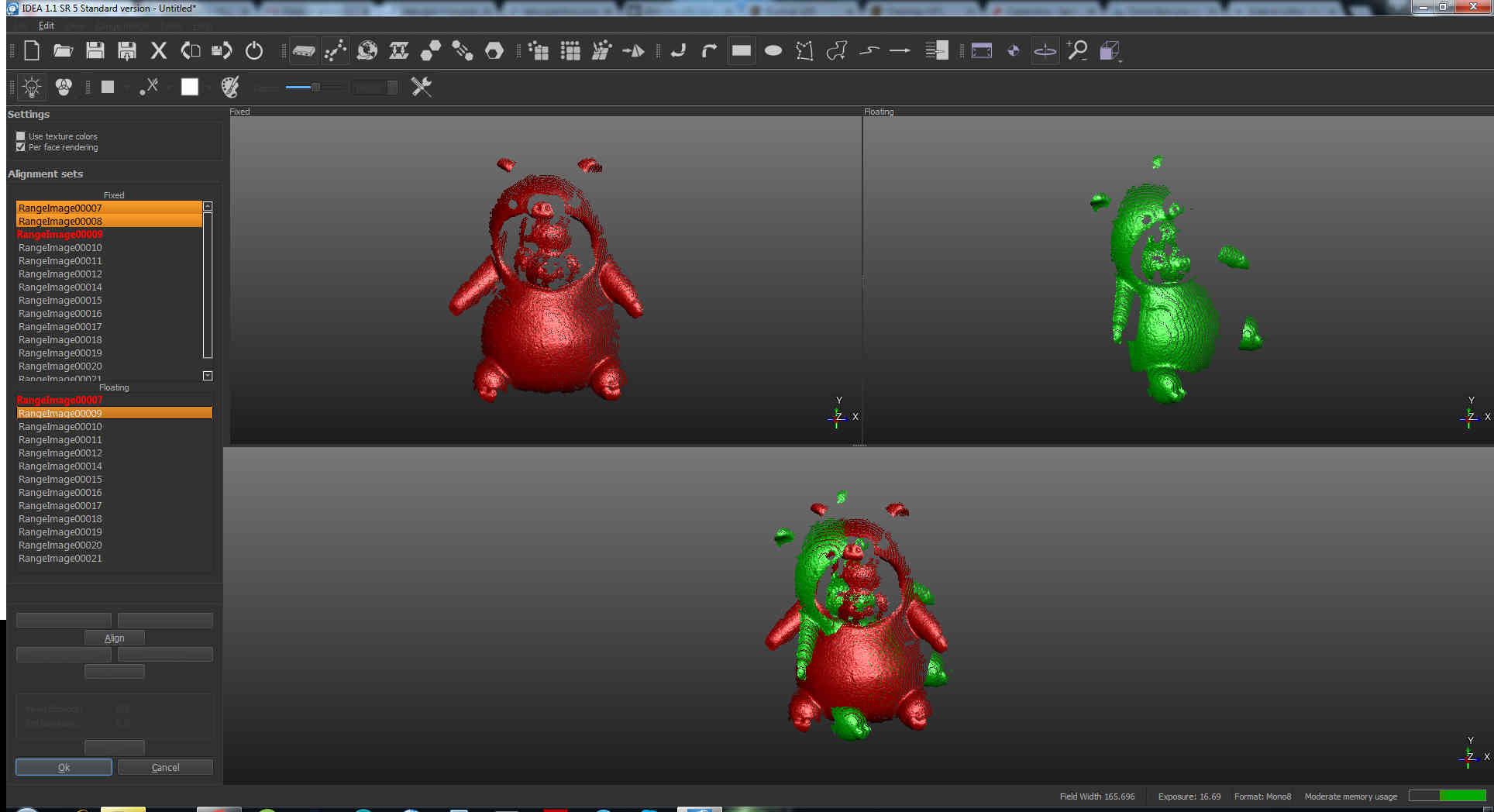
Task: Open the Edit menu
Action: coord(46,26)
